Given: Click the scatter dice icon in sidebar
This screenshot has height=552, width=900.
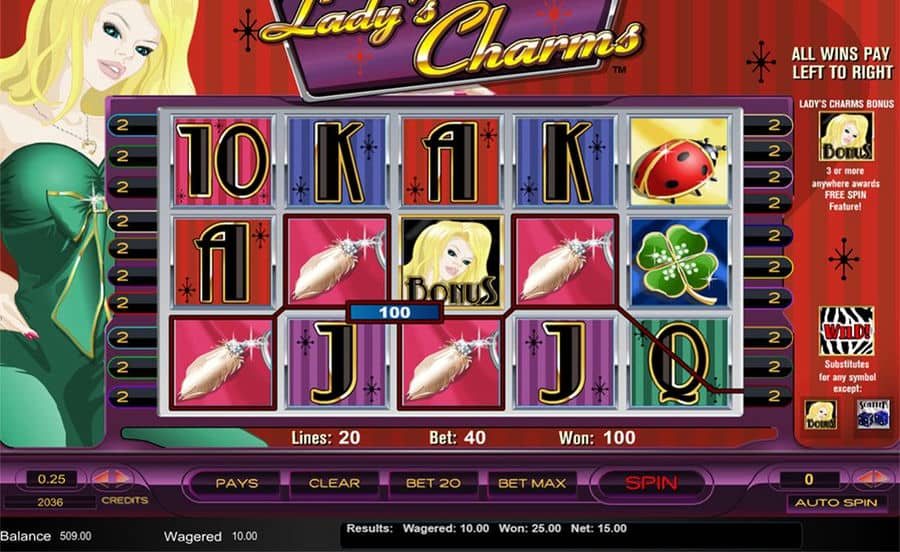Looking at the screenshot, I should pos(873,414).
